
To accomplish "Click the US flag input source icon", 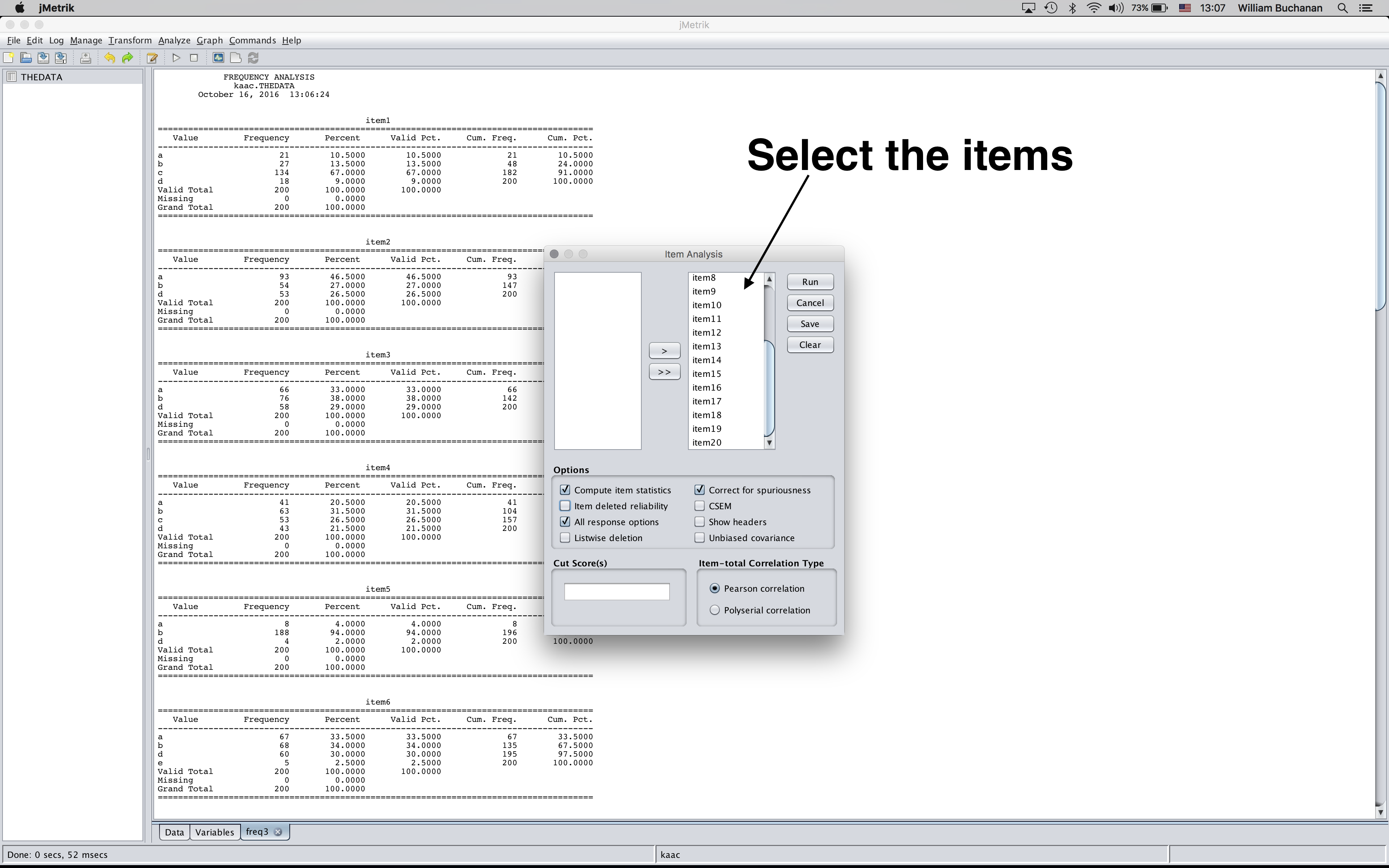I will point(1185,8).
